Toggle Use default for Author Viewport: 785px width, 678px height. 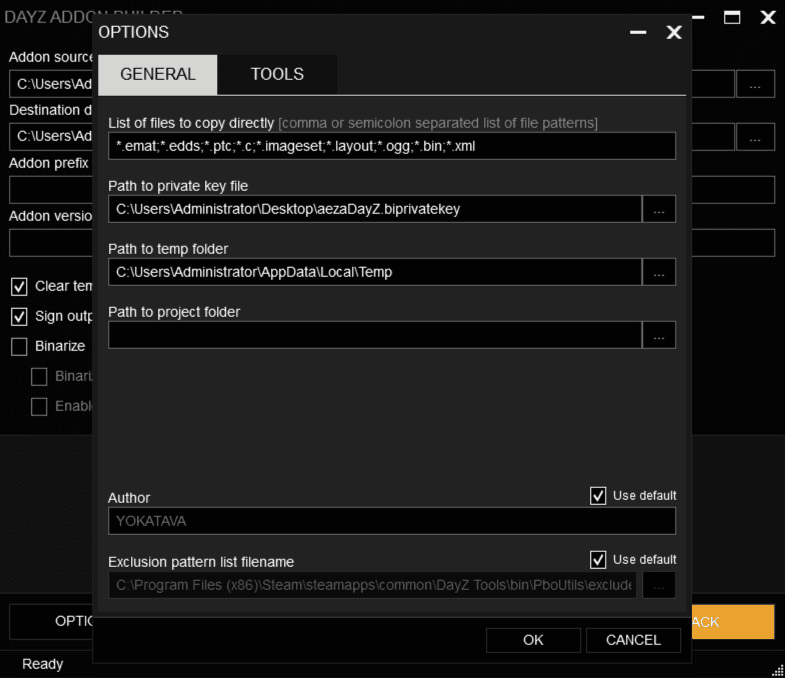tap(598, 496)
